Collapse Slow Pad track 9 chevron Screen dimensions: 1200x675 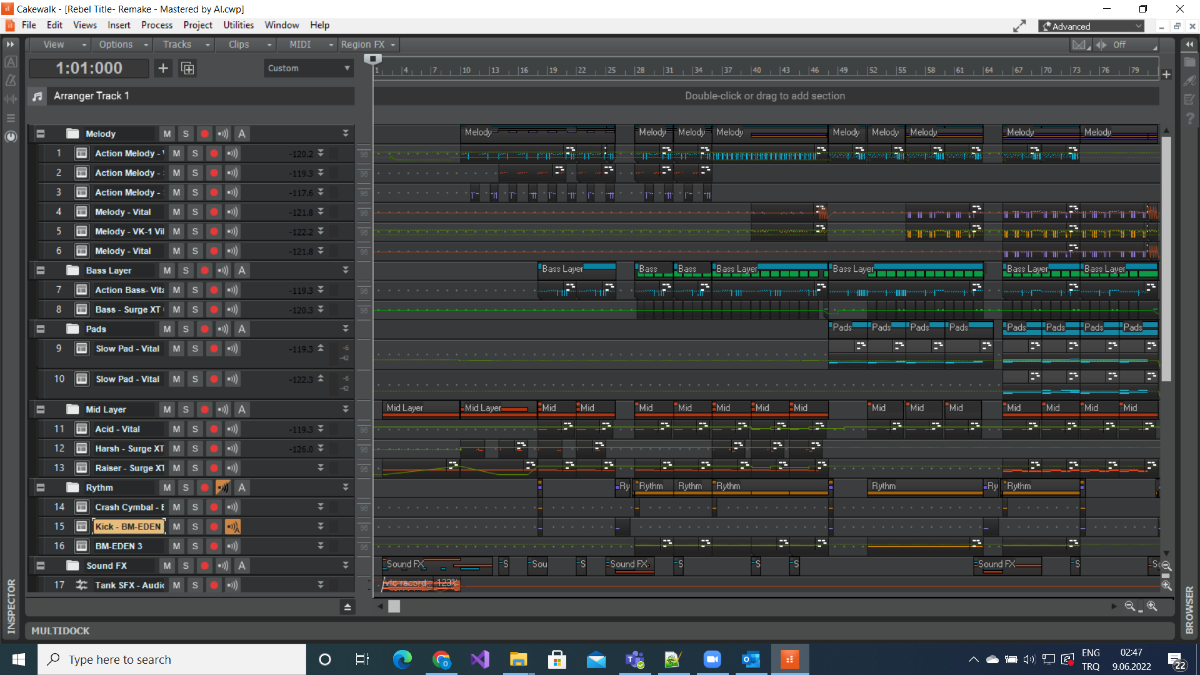[320, 348]
